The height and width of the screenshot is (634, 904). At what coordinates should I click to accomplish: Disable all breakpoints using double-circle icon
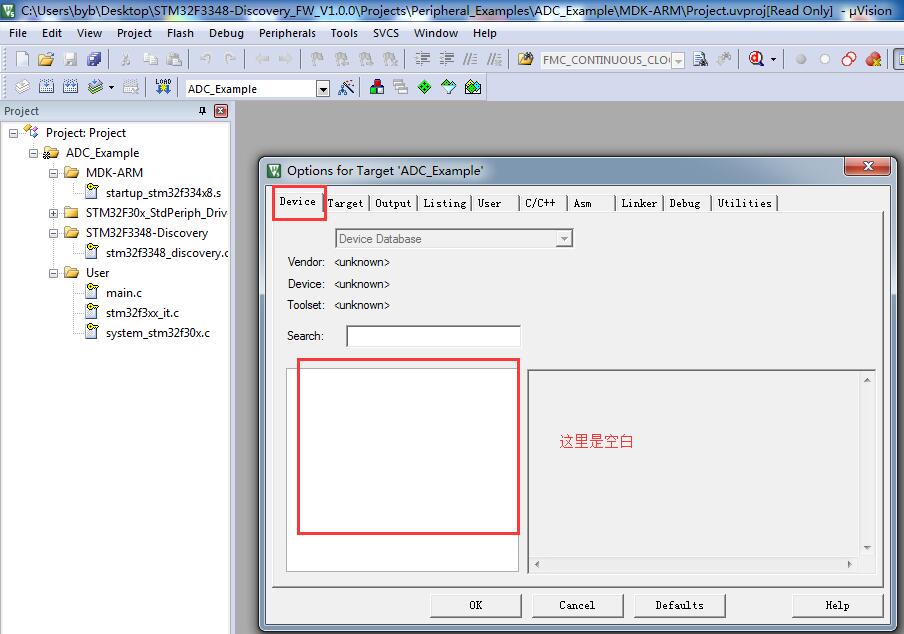tap(849, 59)
